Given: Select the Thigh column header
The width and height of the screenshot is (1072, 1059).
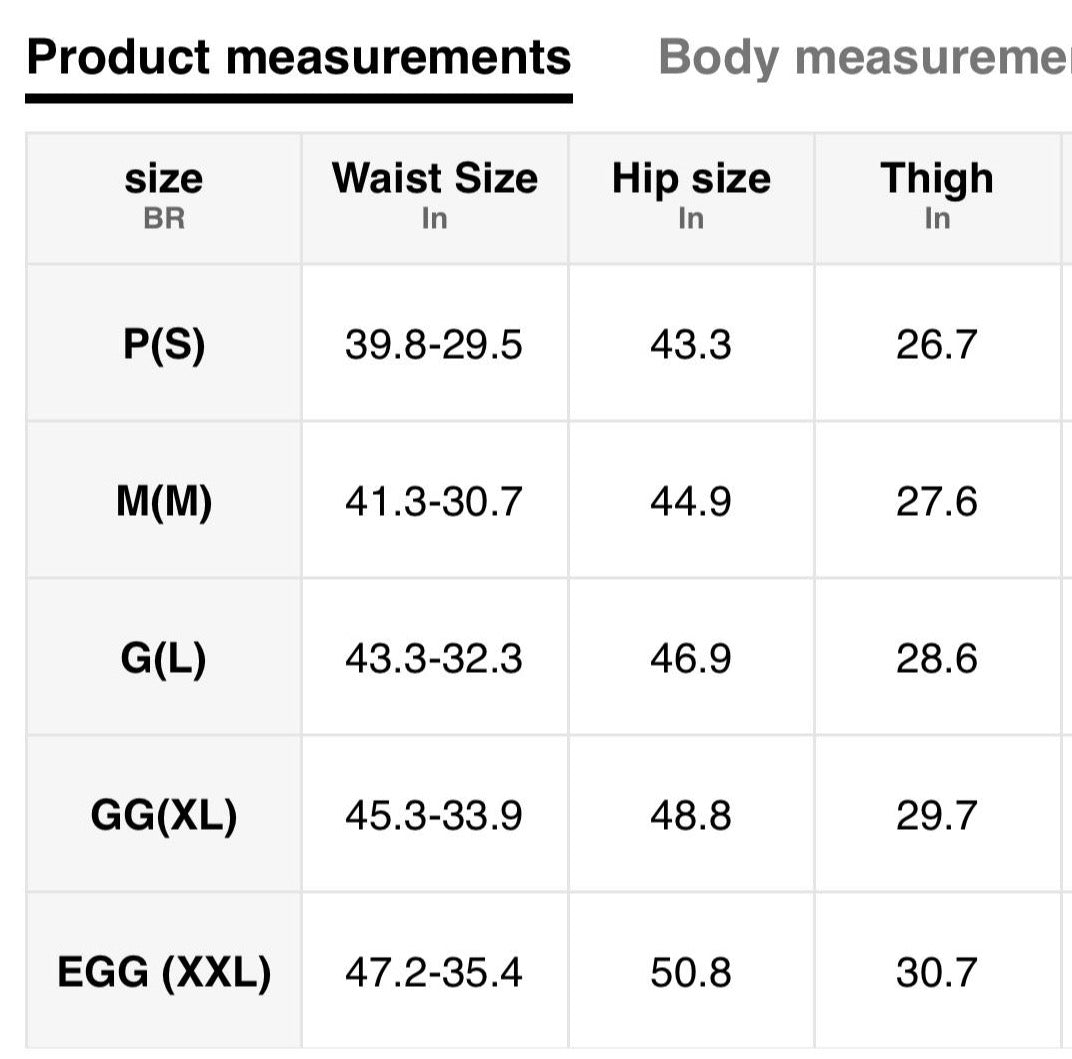Looking at the screenshot, I should coord(937,197).
